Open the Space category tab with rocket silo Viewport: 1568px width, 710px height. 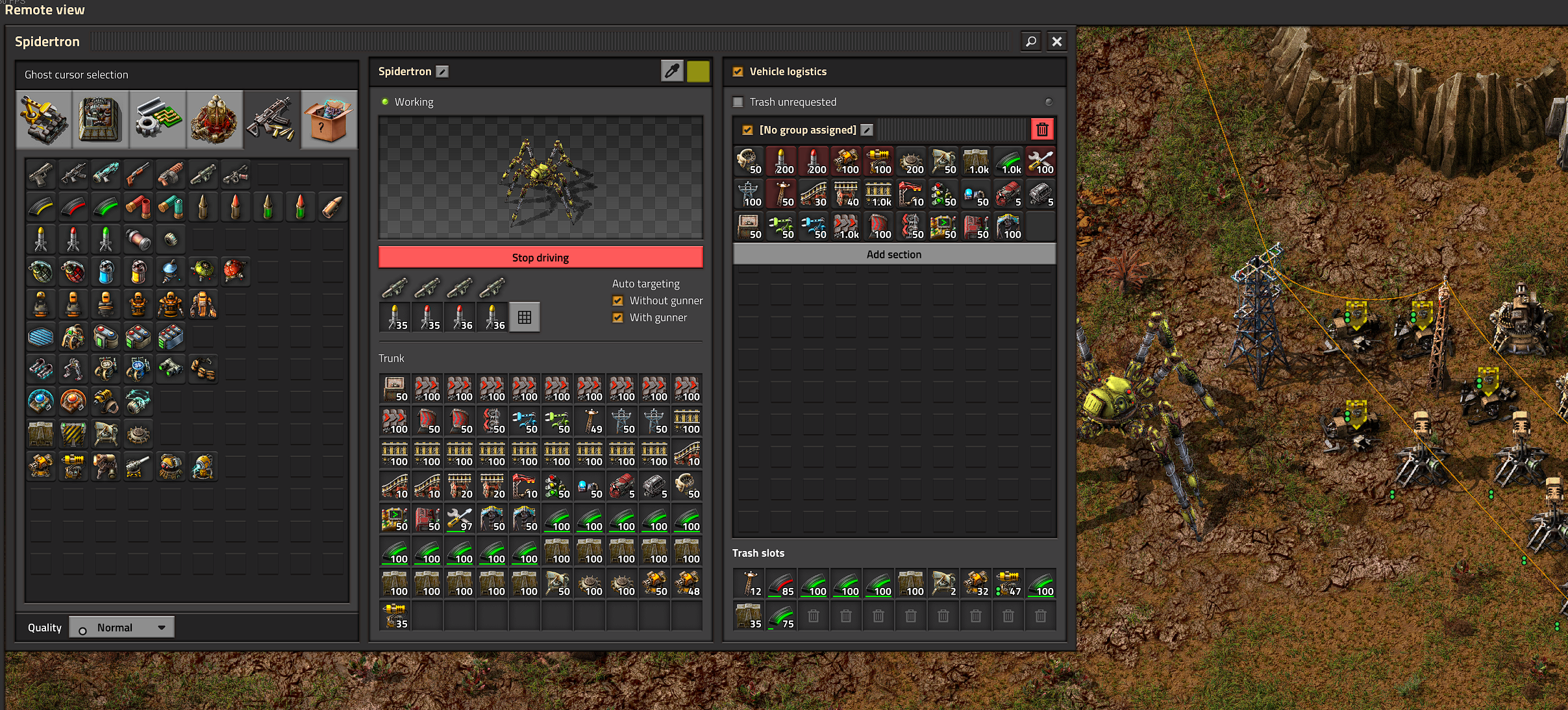click(215, 119)
